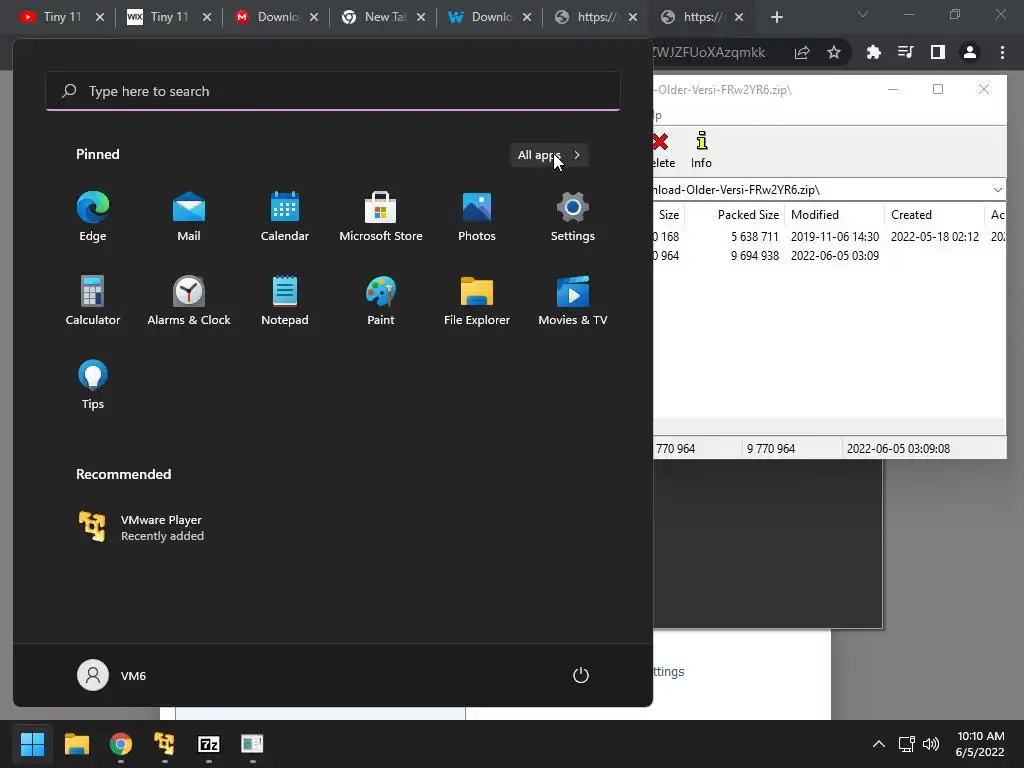Launch Alarms & Clock
The image size is (1024, 768).
[x=189, y=300]
